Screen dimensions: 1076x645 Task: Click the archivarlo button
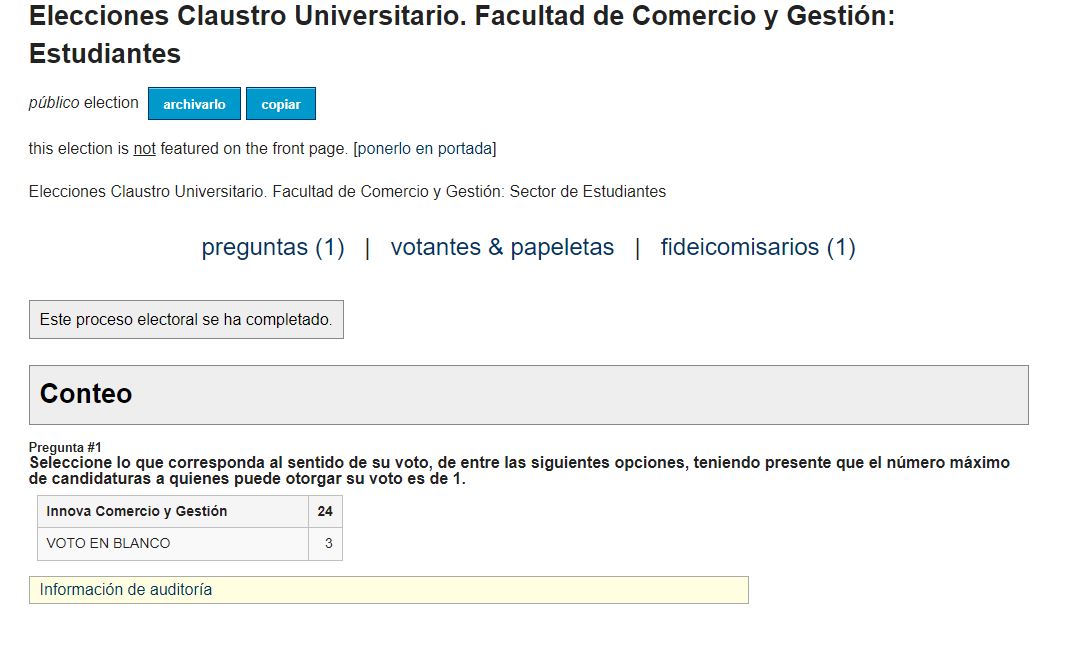[x=194, y=104]
